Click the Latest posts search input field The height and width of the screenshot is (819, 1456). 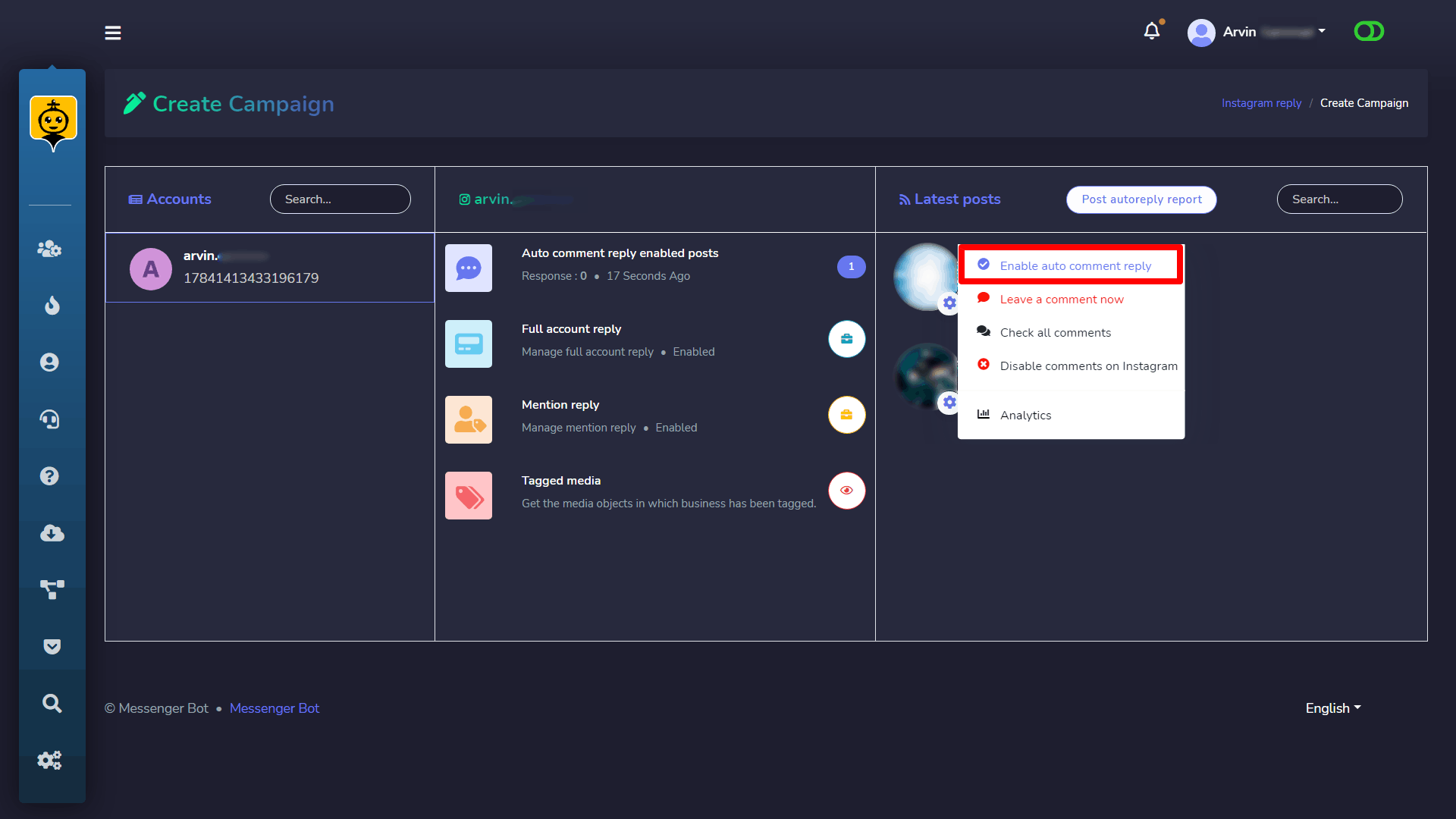1338,199
